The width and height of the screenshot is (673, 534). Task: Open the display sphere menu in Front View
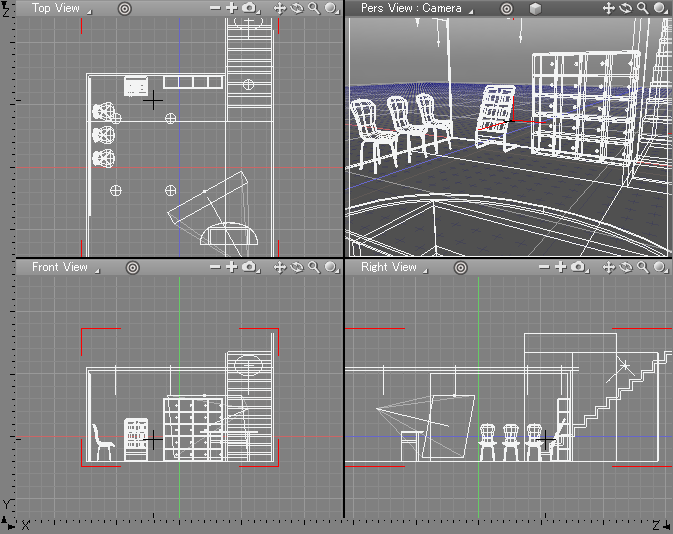(x=331, y=267)
